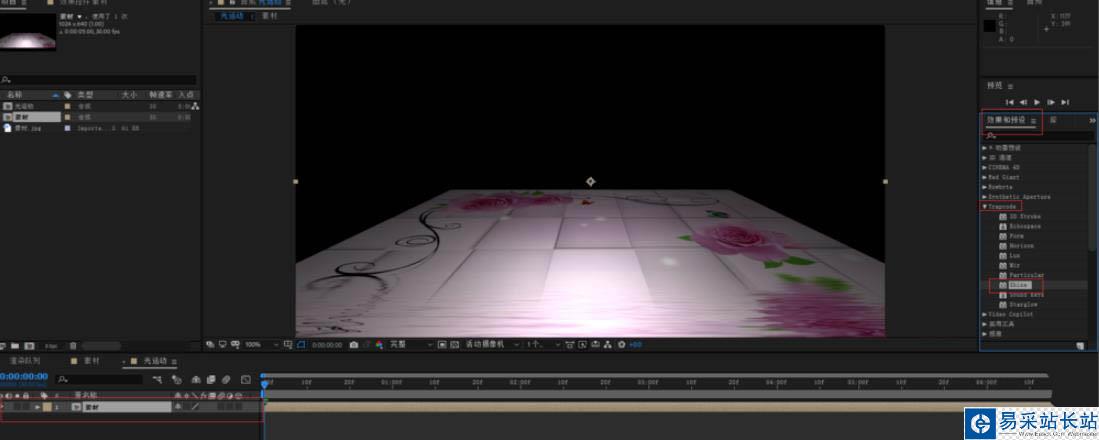Screen dimensions: 1099x440
Task: Expand the Synthetic Aperture effects folder
Action: (x=985, y=197)
